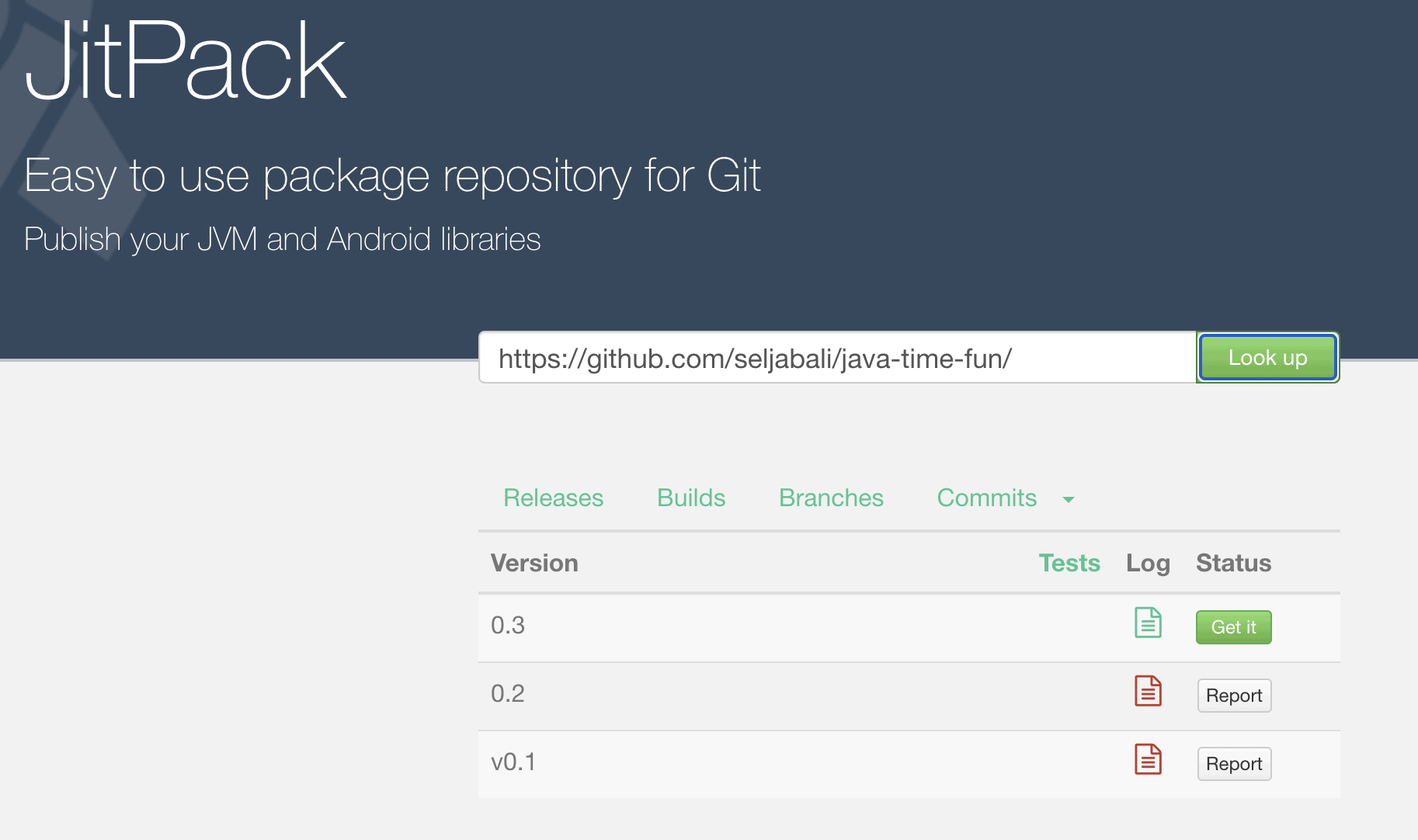Switch to the Releases tab
This screenshot has height=840, width=1418.
pos(554,498)
